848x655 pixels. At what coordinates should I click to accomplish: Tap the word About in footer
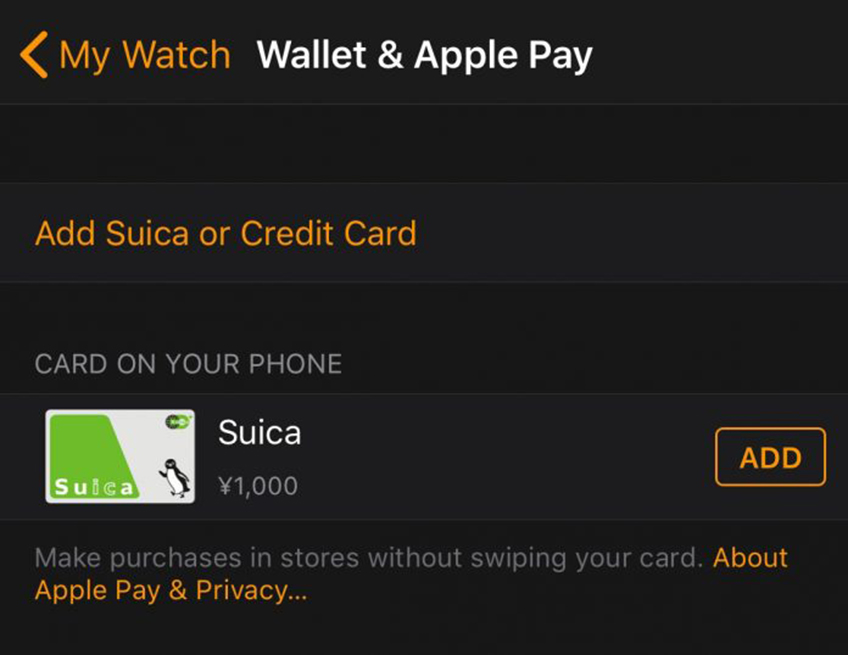click(751, 558)
